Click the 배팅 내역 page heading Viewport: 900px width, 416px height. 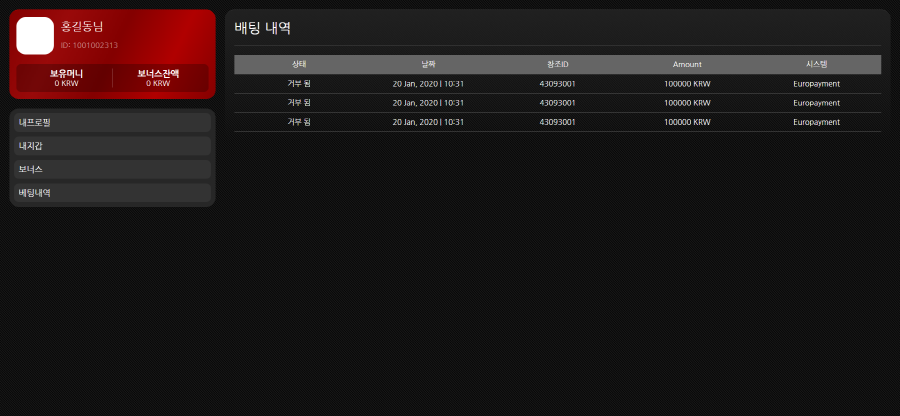tap(263, 28)
